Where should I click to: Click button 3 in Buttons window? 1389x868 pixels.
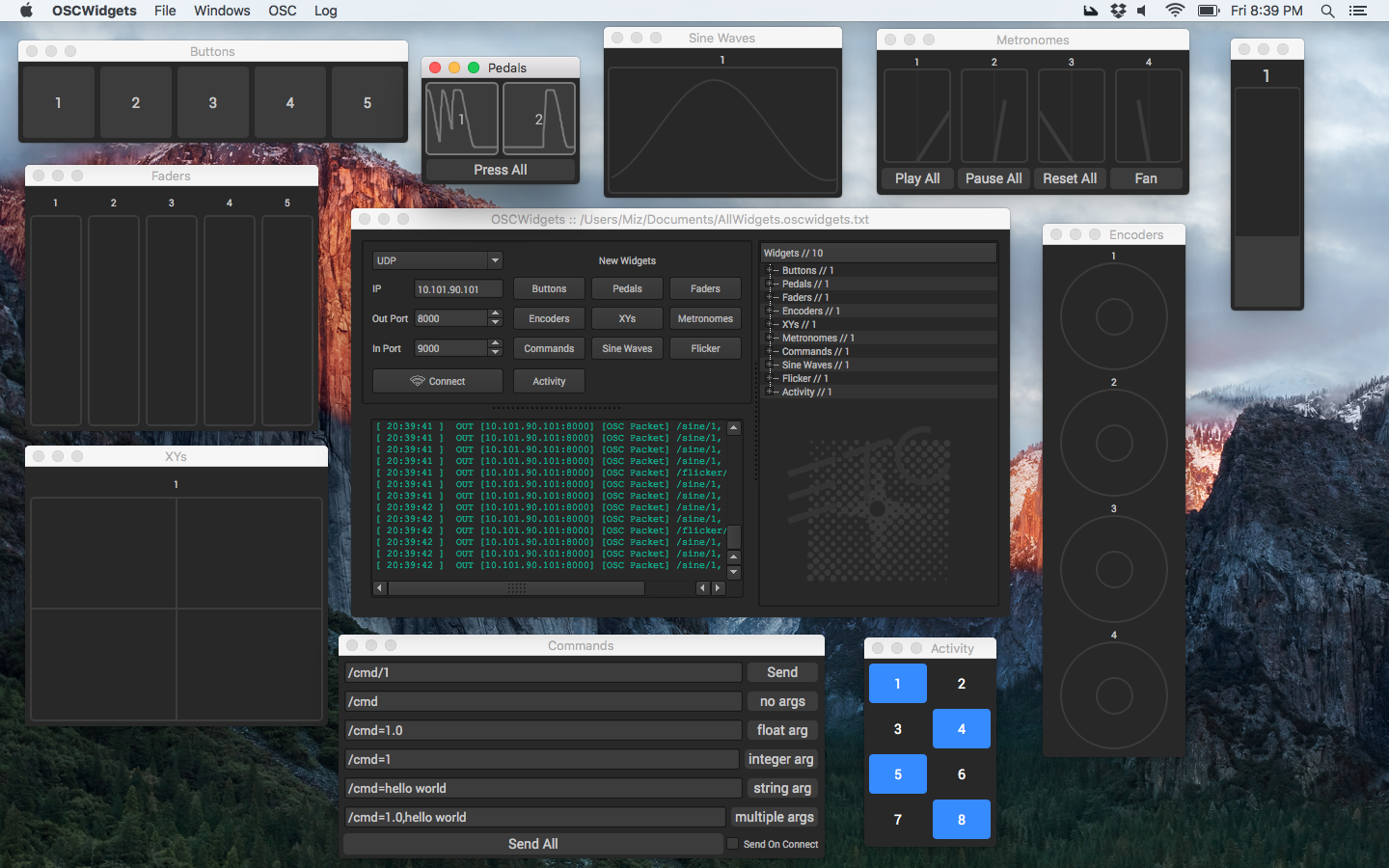[213, 102]
